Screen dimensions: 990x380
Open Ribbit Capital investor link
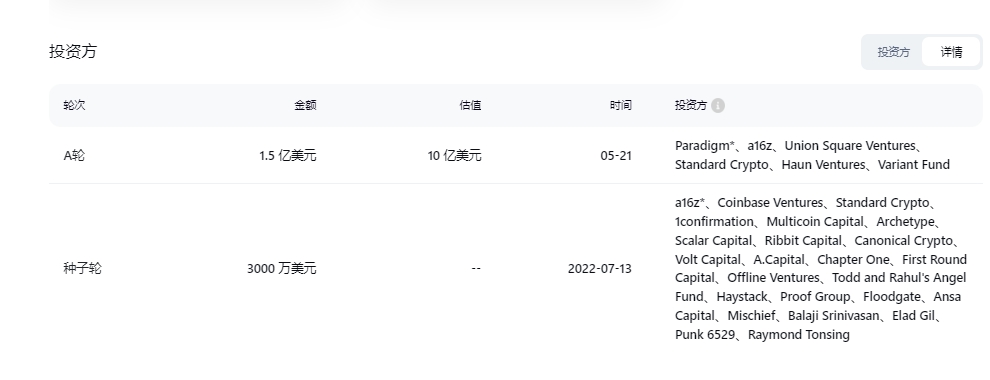pos(803,240)
